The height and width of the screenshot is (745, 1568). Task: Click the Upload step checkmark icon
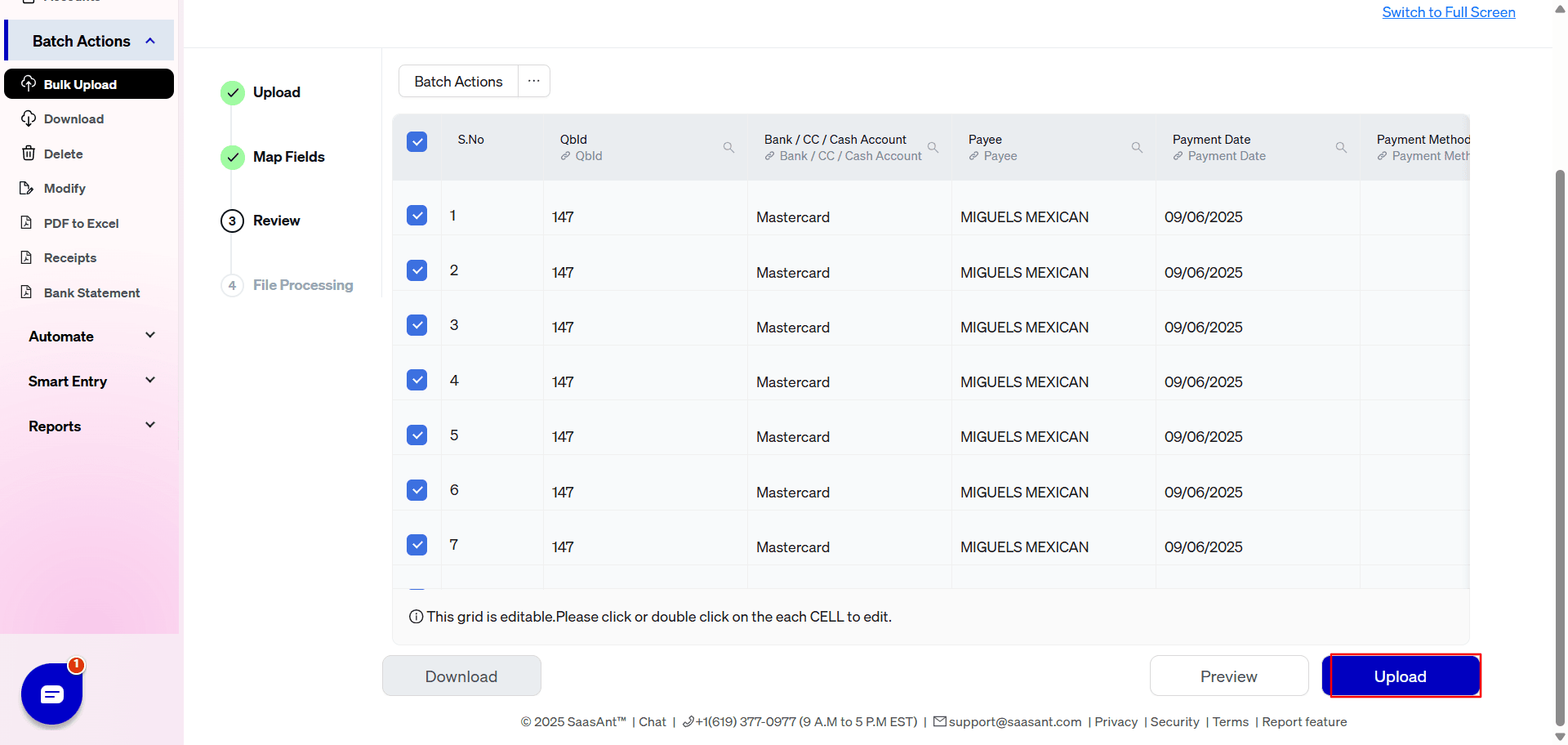[233, 93]
